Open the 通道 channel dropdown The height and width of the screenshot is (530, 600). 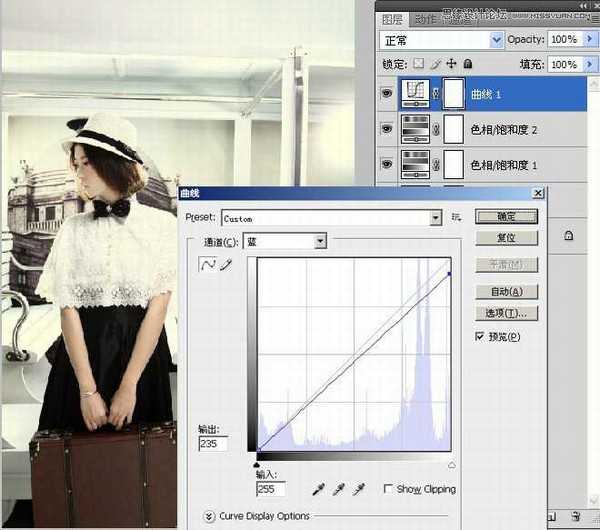(320, 241)
